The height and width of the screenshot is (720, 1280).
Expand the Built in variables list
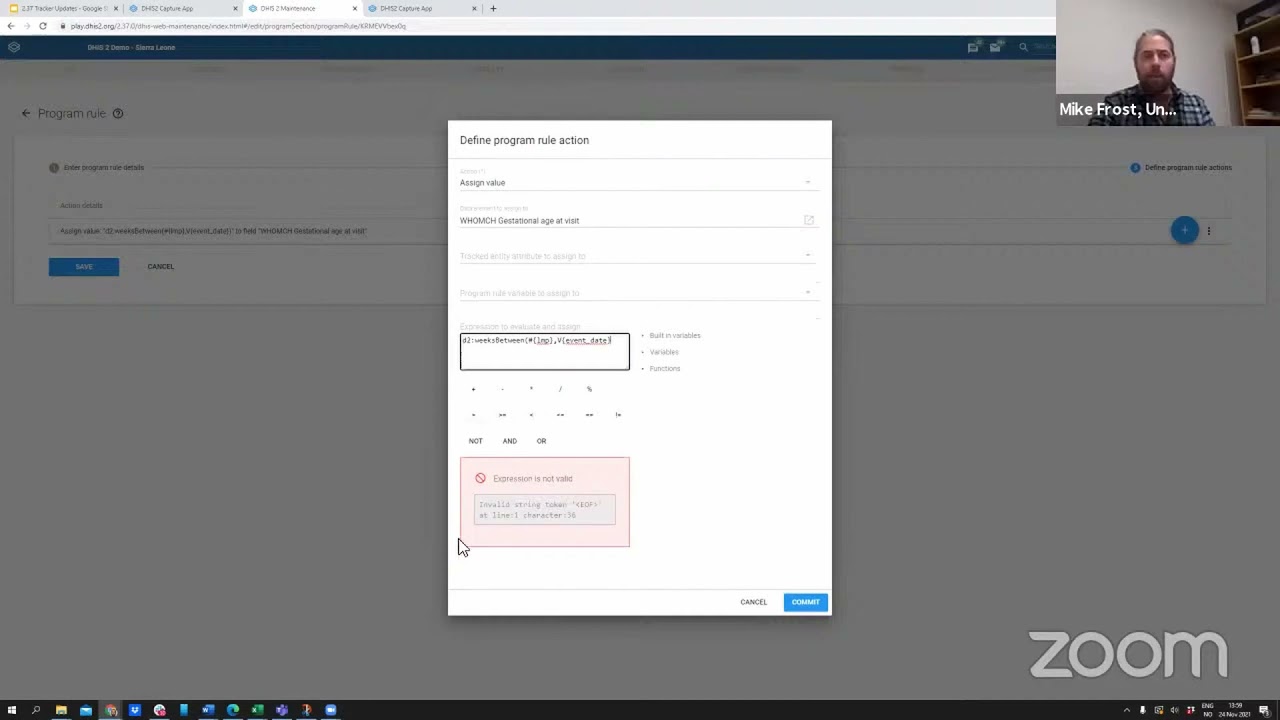coord(675,335)
